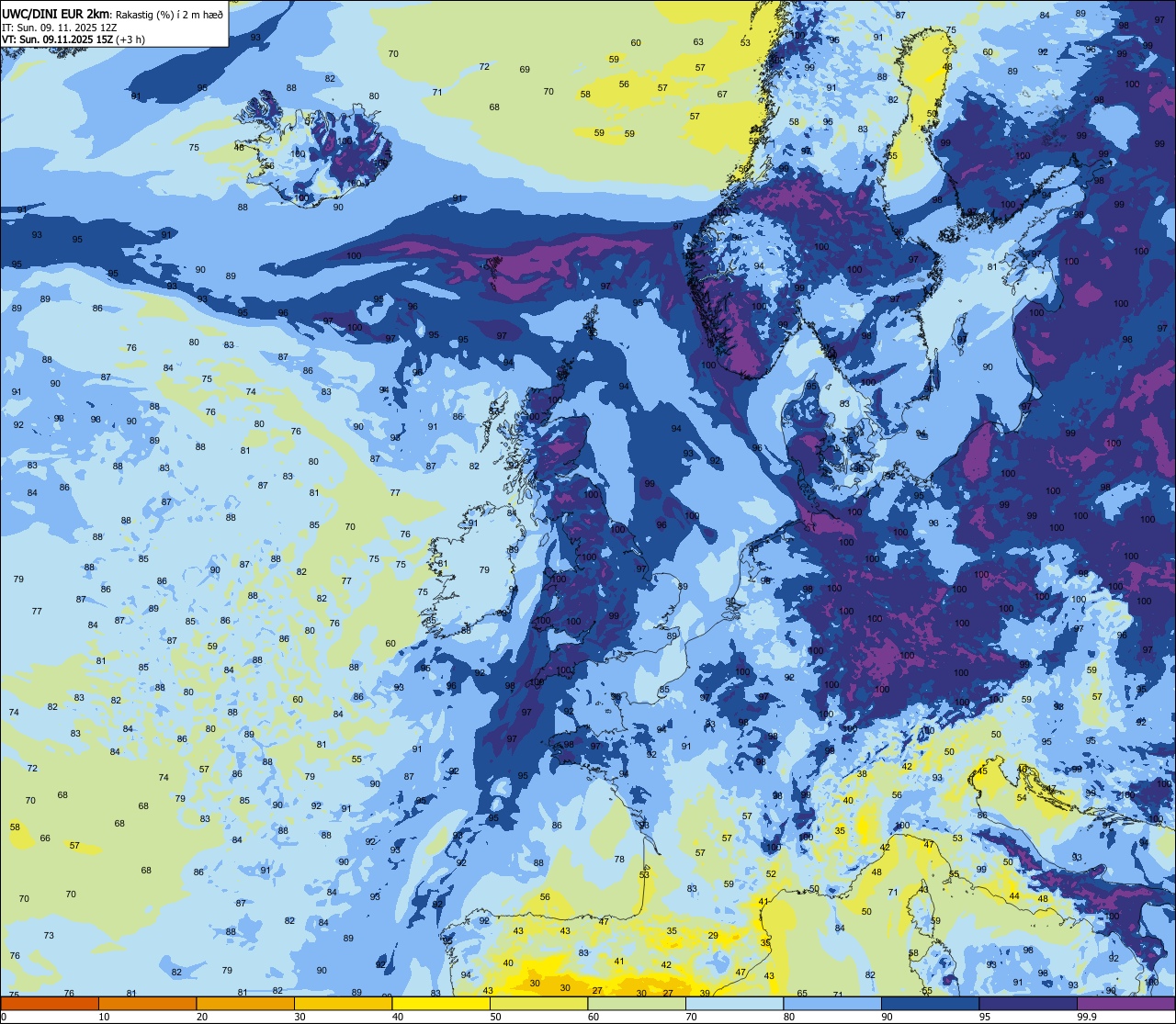Select the 'Rakastig (%) í 2 m hæð' parameter label
Image resolution: width=1176 pixels, height=1024 pixels.
pyautogui.click(x=169, y=14)
